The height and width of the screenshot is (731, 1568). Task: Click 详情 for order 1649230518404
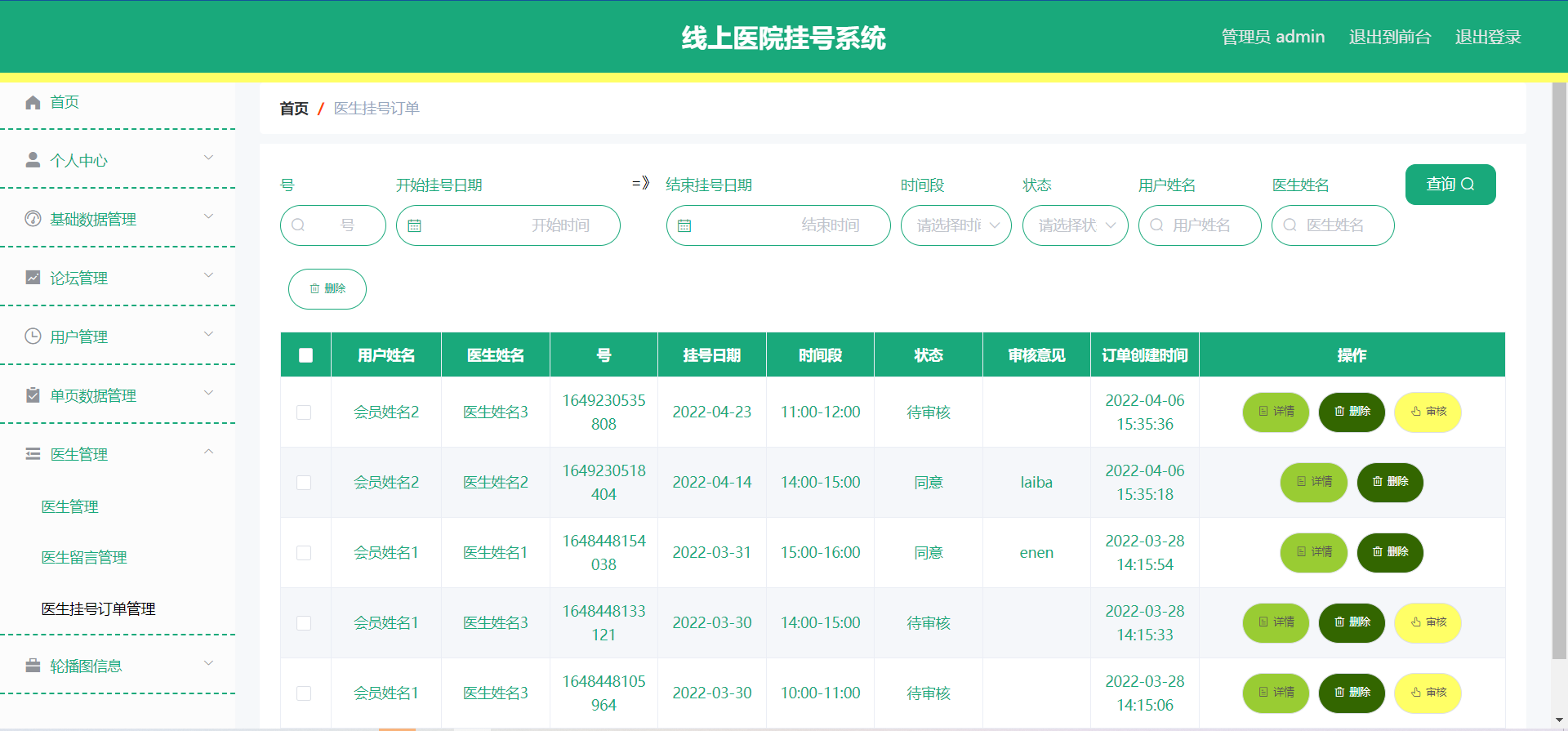[1313, 483]
